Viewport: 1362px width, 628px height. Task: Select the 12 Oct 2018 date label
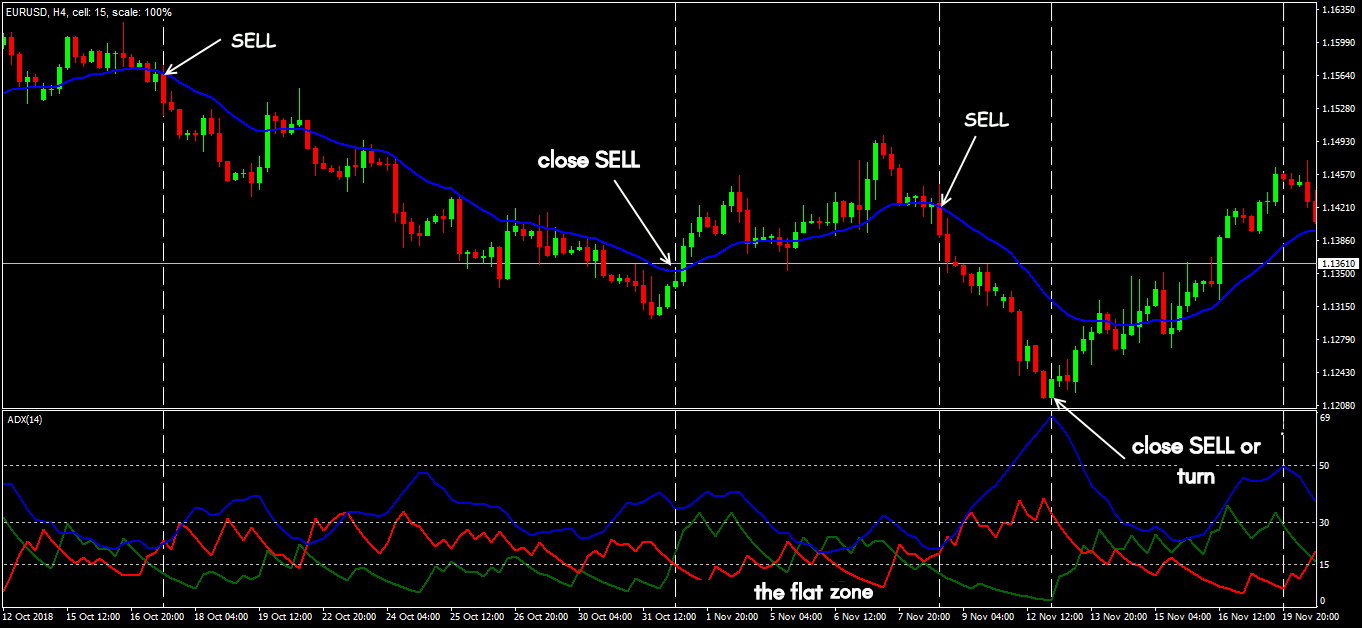[x=30, y=619]
